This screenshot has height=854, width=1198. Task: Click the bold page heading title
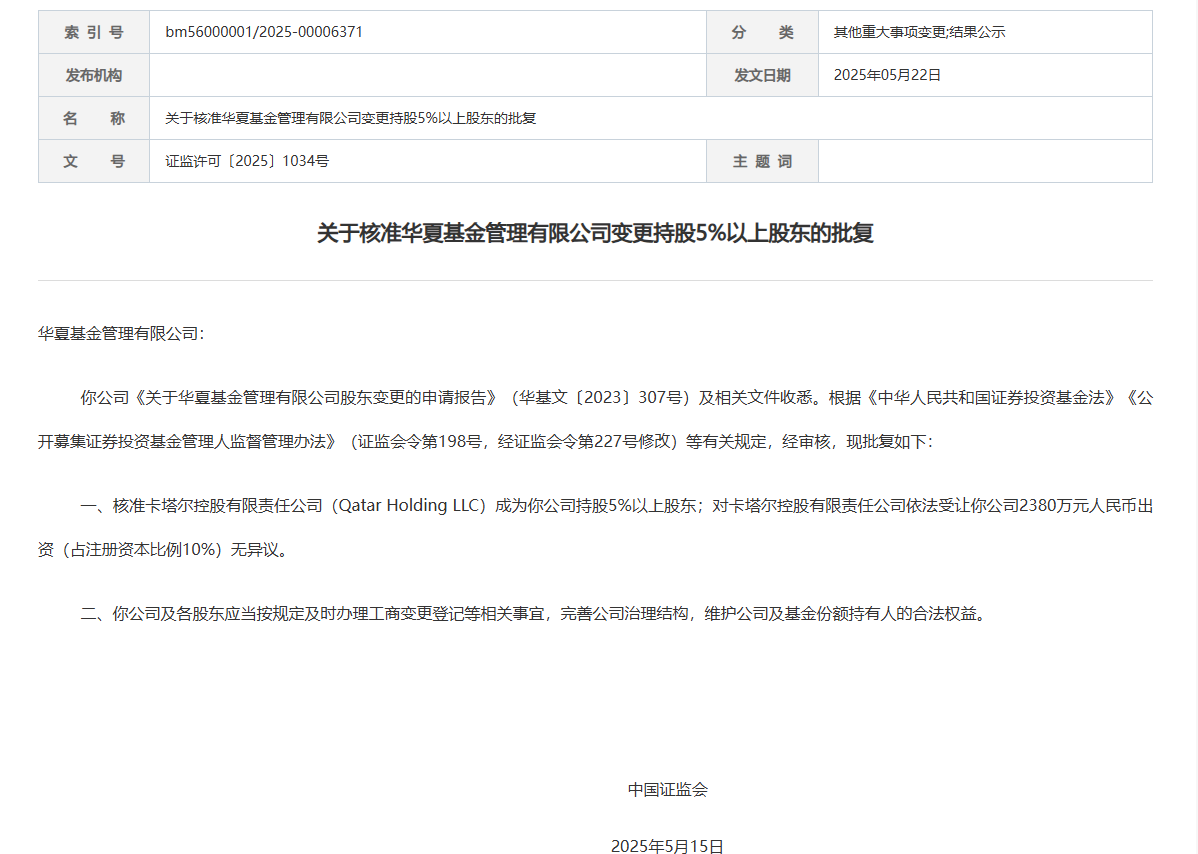(595, 233)
